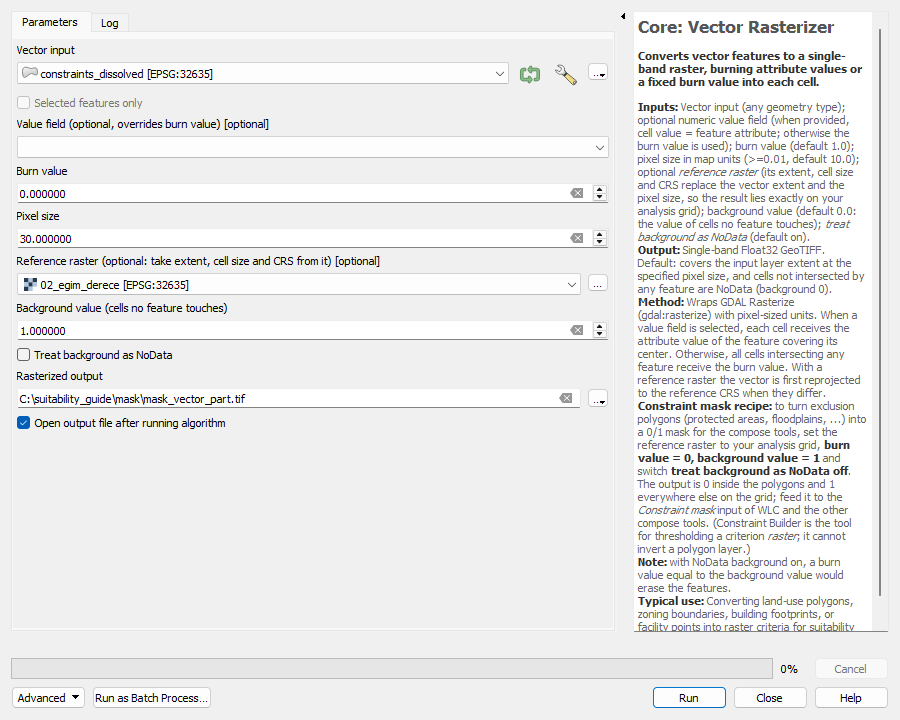This screenshot has height=720, width=900.
Task: Click the help panel vertical scrollbar
Action: [x=880, y=313]
